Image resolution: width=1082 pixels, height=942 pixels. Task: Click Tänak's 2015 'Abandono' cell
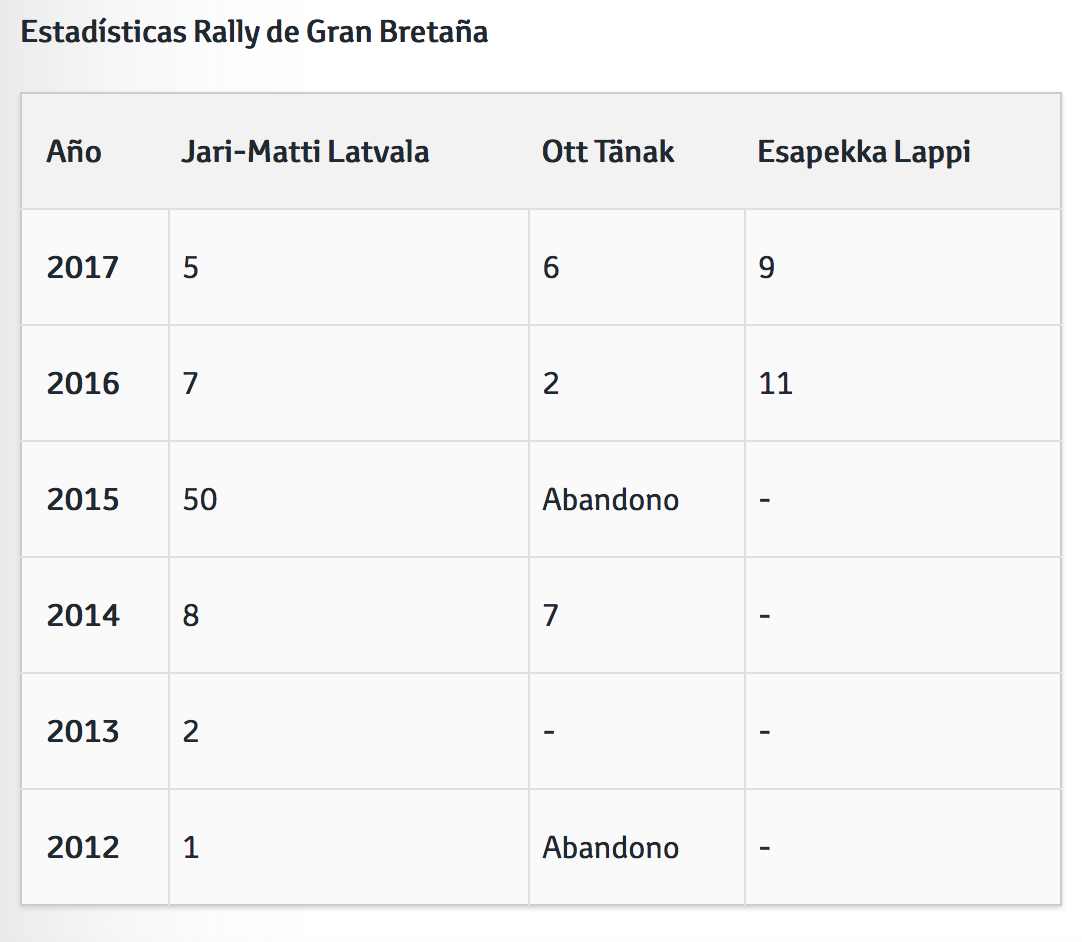(x=610, y=500)
